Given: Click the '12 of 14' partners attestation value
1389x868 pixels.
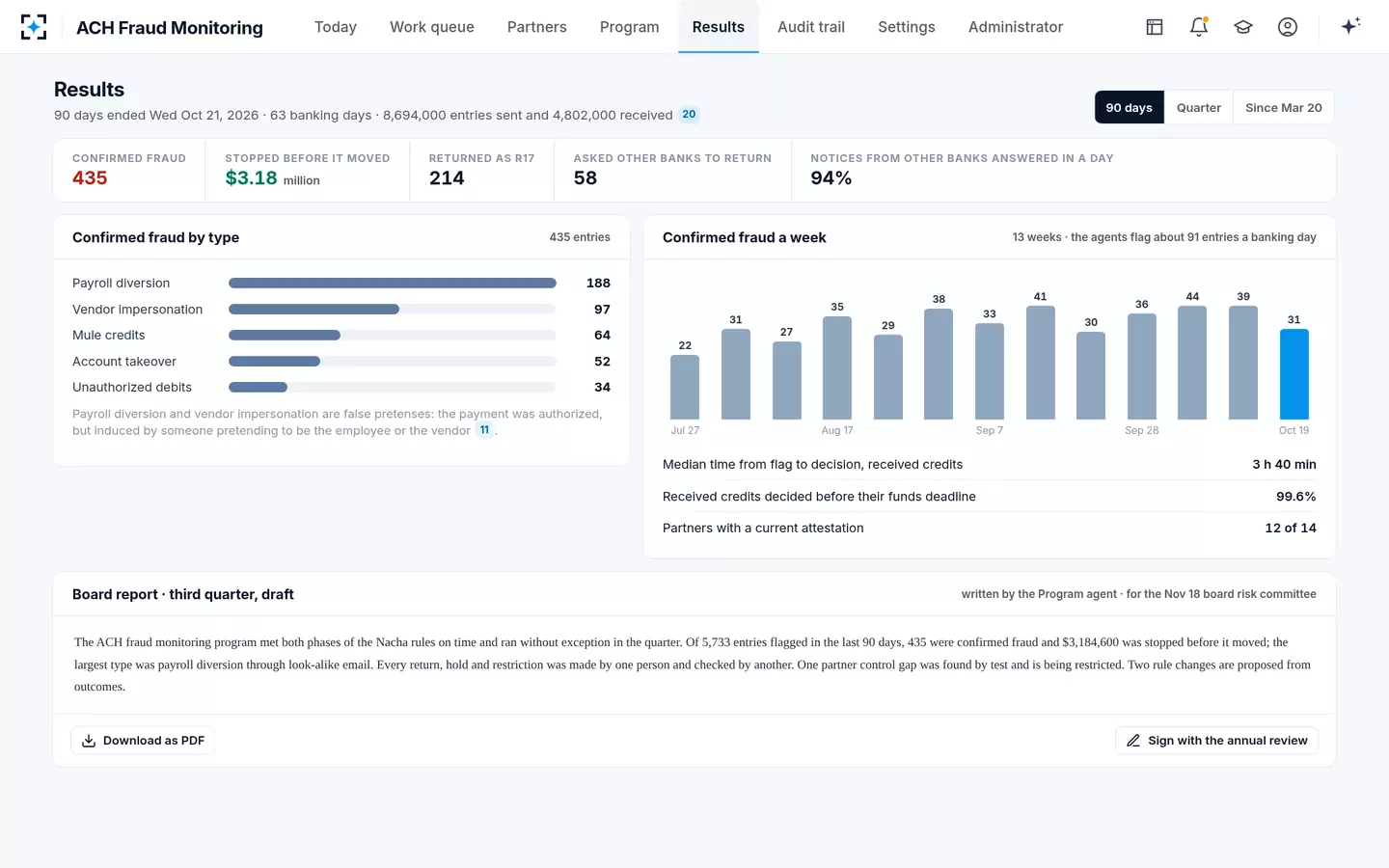Looking at the screenshot, I should coord(1291,529).
